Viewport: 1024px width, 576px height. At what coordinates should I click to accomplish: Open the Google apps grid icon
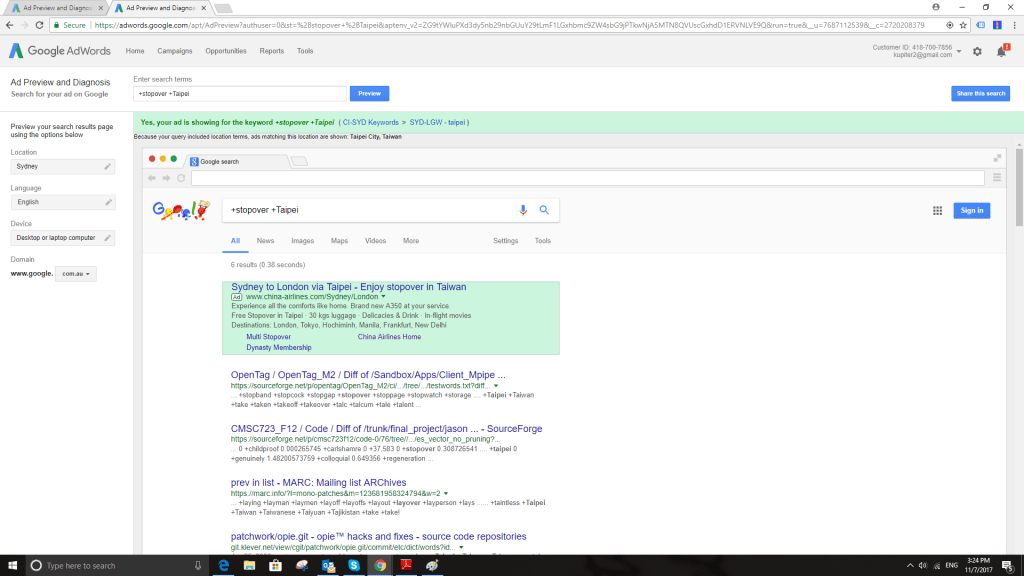(x=937, y=210)
